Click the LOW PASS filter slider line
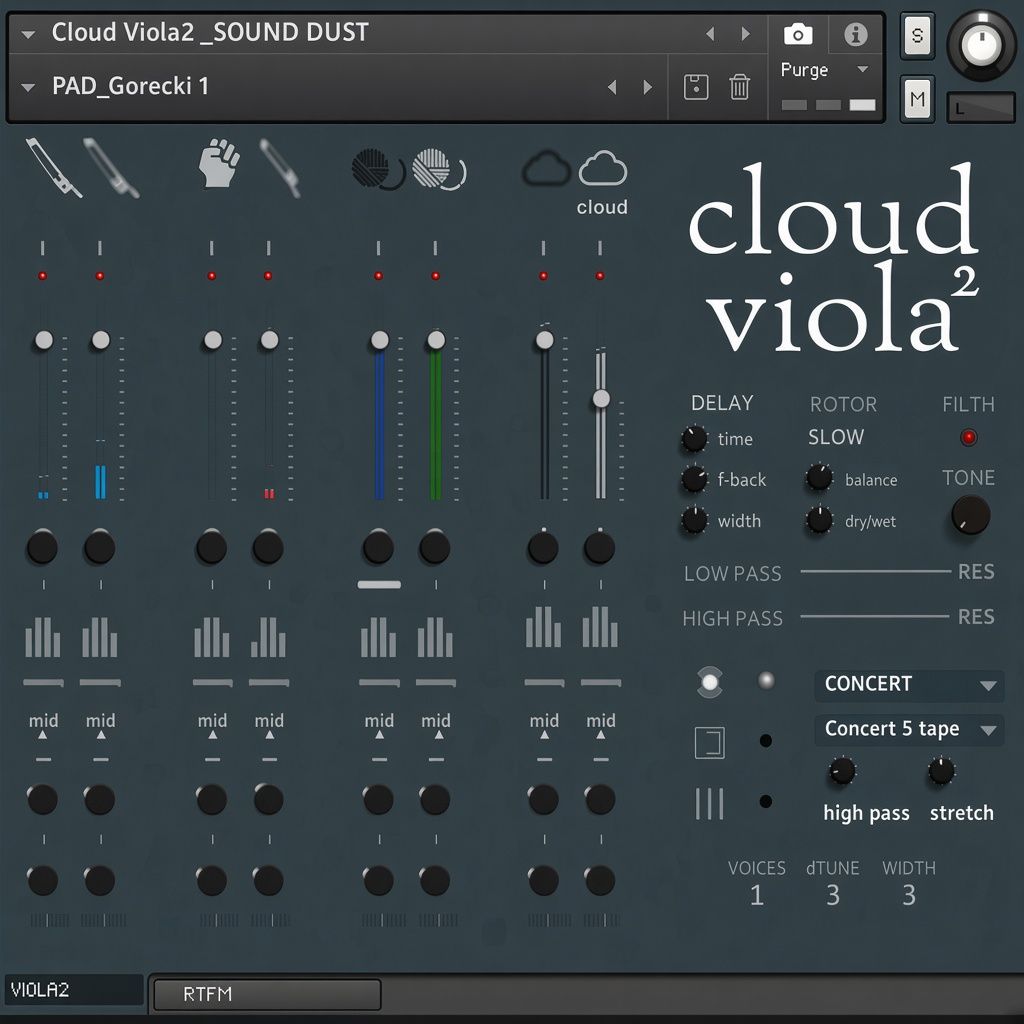The width and height of the screenshot is (1024, 1024). click(x=875, y=571)
